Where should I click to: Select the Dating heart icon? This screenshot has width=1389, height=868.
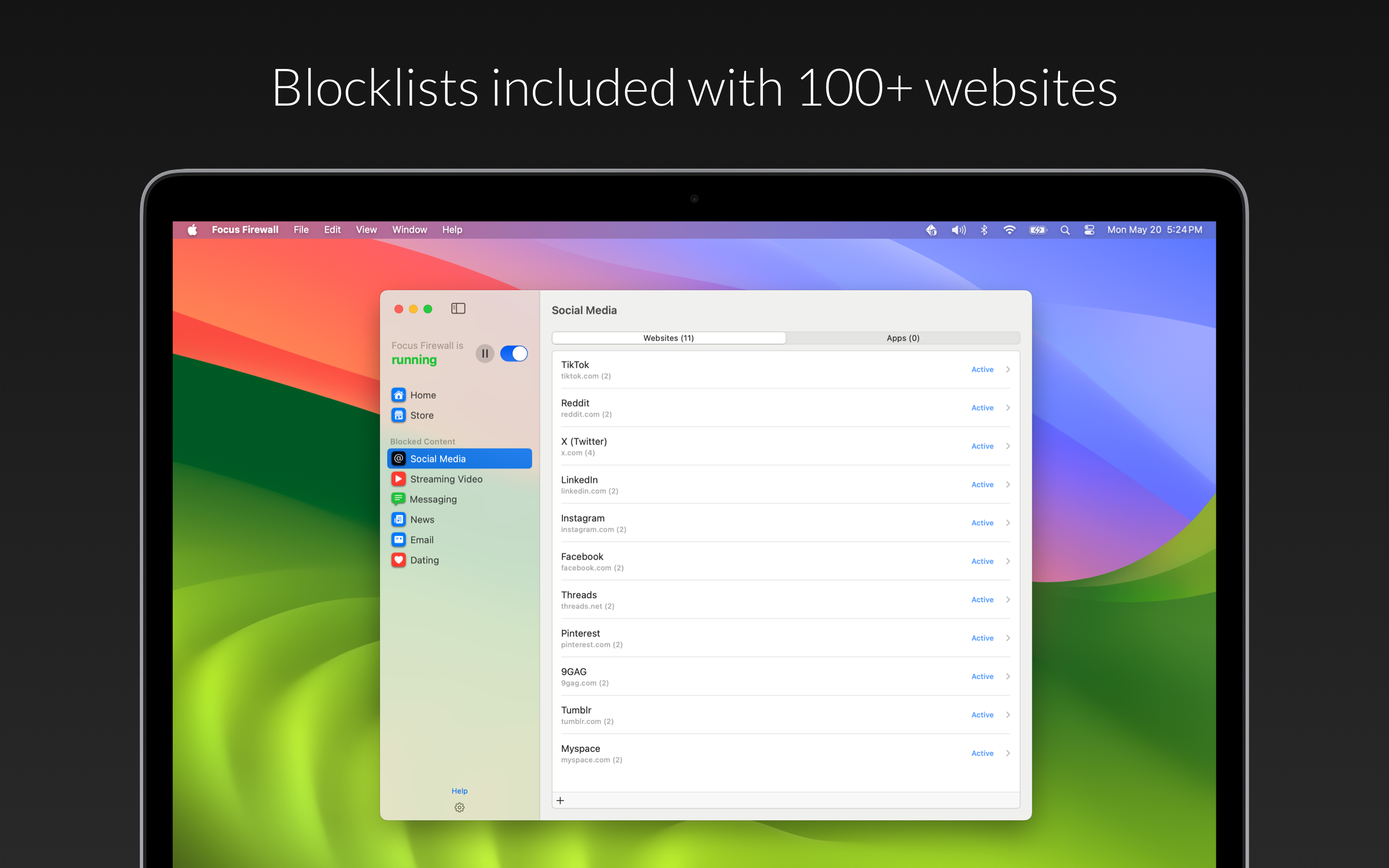point(398,560)
